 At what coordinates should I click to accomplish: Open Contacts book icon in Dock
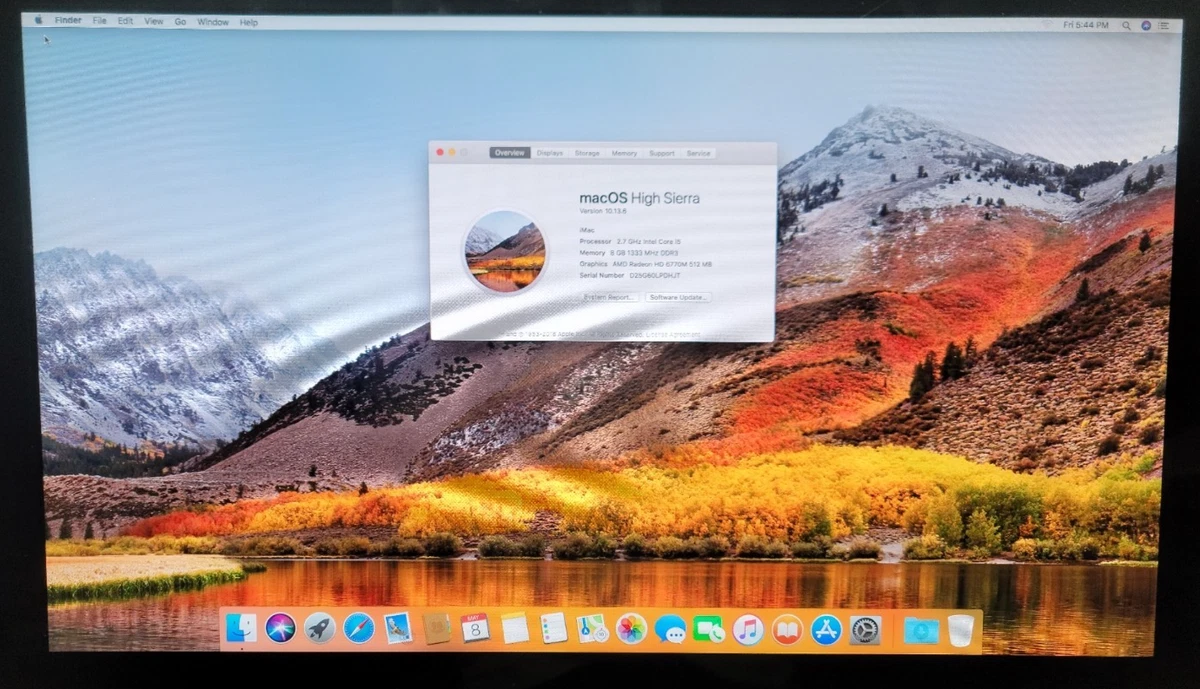tap(436, 628)
